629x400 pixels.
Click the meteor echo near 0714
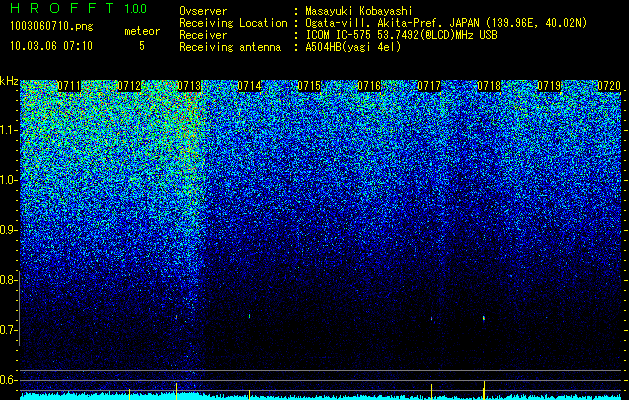(x=250, y=316)
